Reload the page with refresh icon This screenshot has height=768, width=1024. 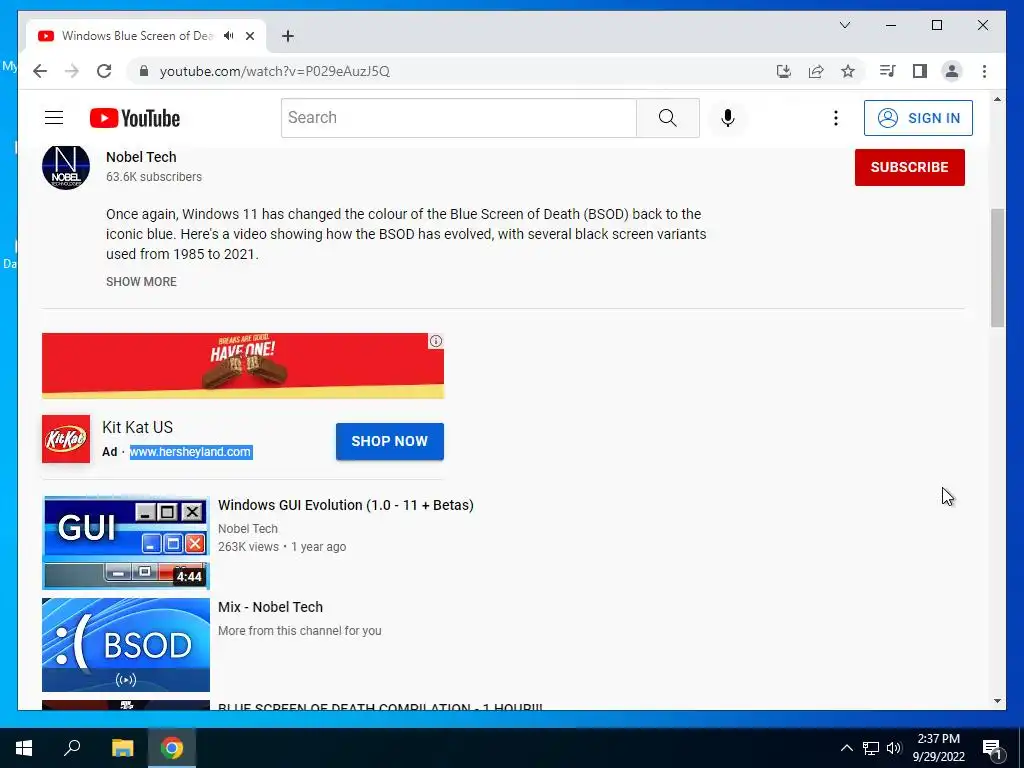104,71
